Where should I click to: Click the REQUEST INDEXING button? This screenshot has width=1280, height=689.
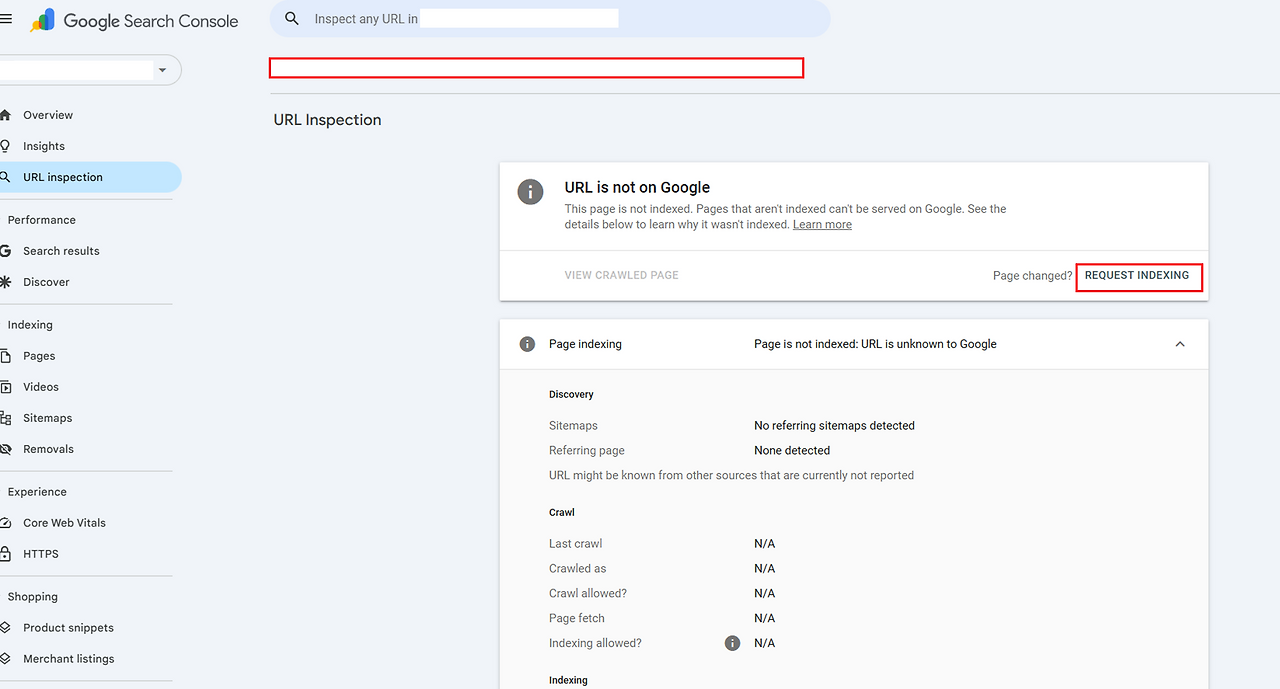click(1137, 276)
